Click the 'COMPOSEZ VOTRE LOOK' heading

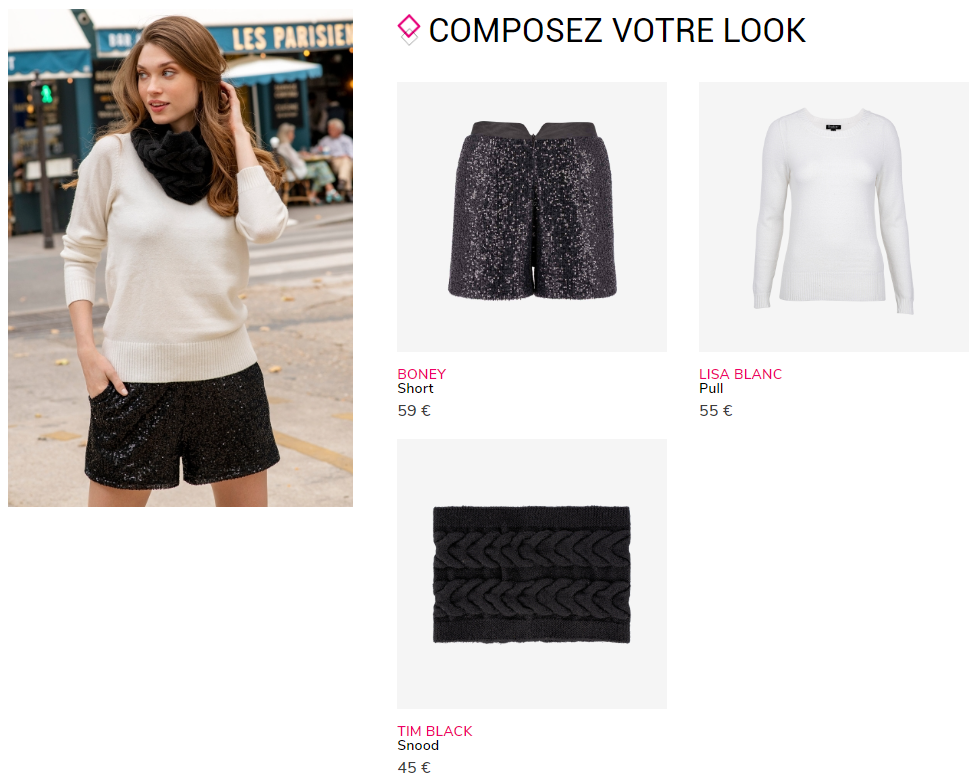618,30
